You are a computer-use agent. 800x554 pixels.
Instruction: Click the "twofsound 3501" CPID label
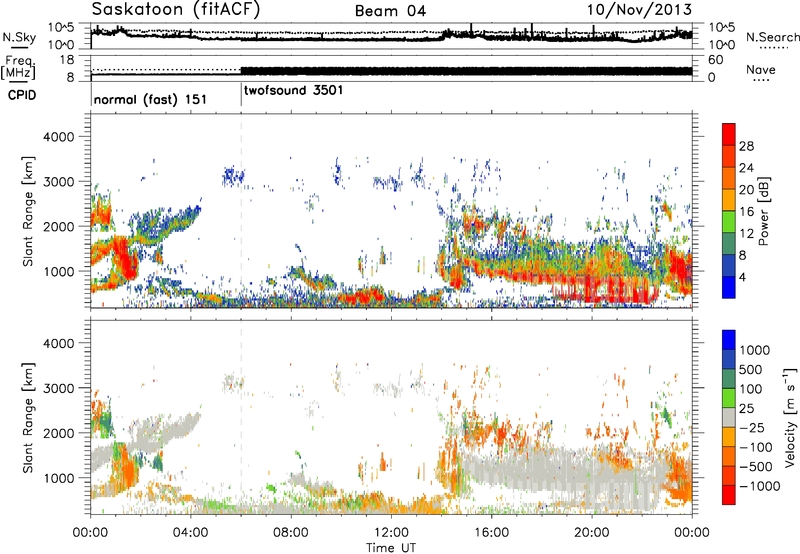[x=293, y=90]
